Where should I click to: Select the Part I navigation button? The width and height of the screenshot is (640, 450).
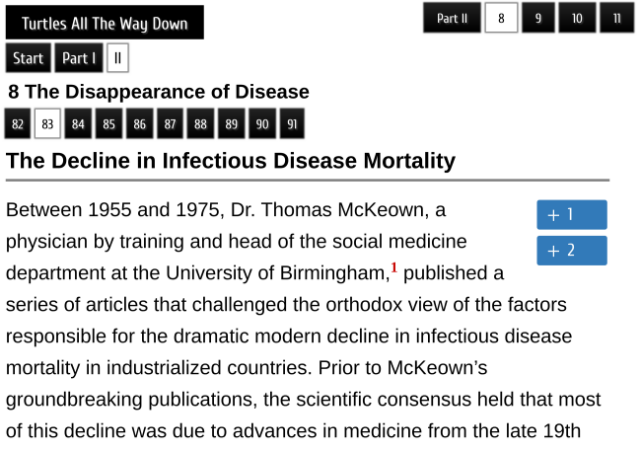click(79, 58)
